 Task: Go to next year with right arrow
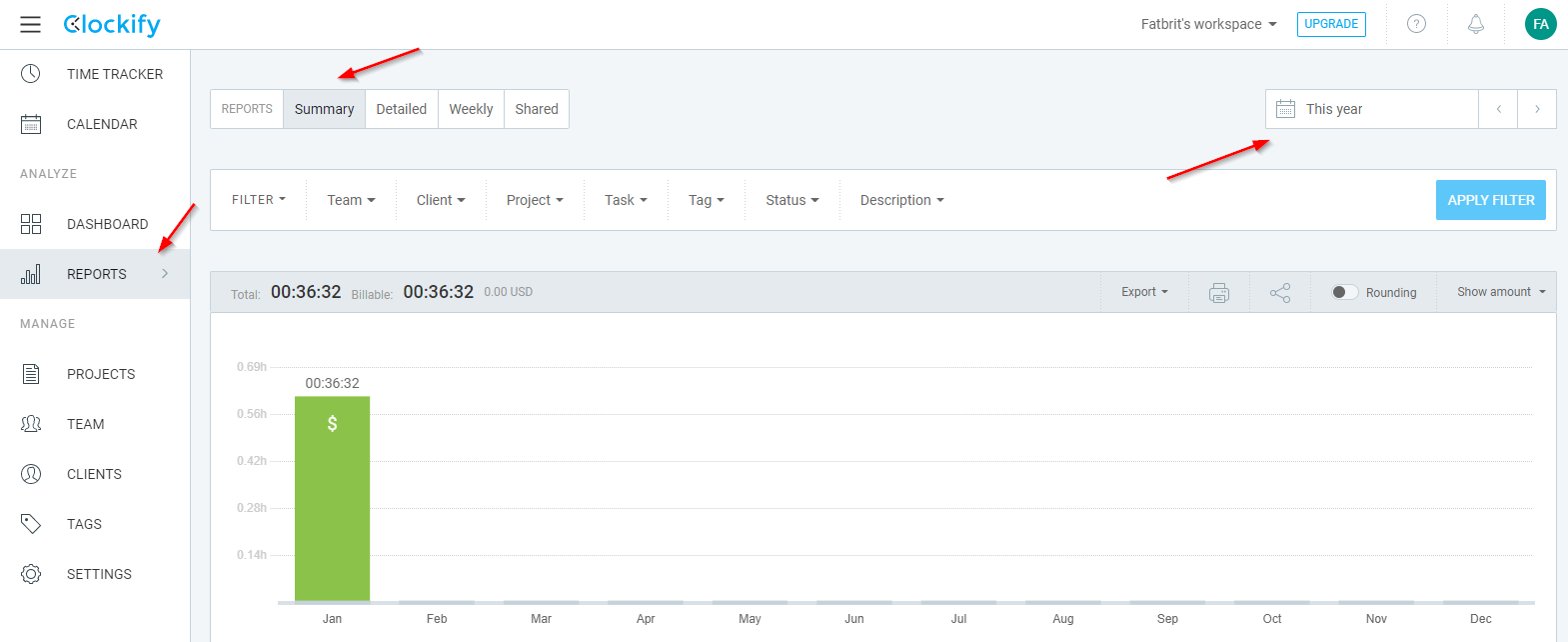pyautogui.click(x=1537, y=109)
